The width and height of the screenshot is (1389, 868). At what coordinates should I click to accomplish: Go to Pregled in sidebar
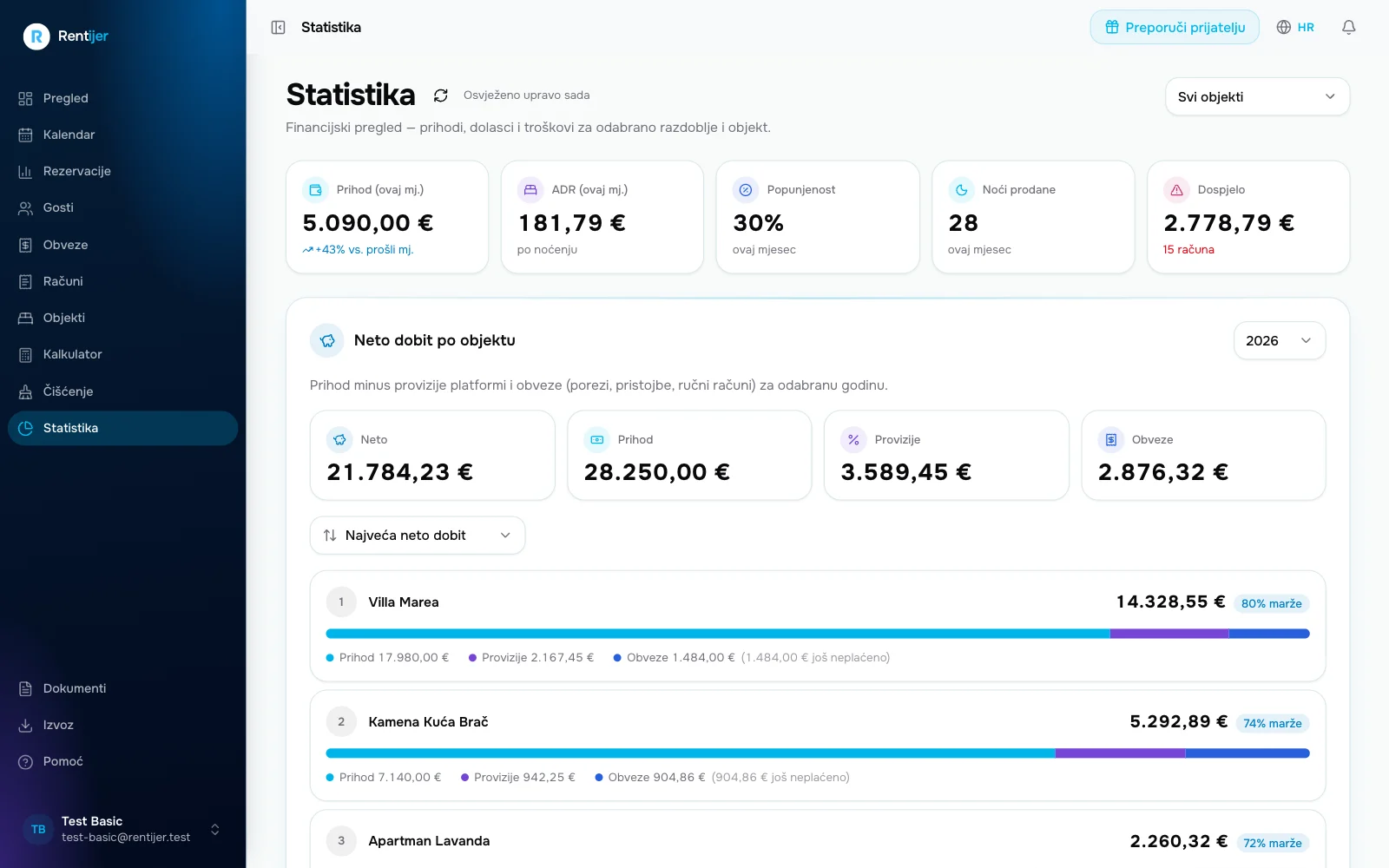122,98
